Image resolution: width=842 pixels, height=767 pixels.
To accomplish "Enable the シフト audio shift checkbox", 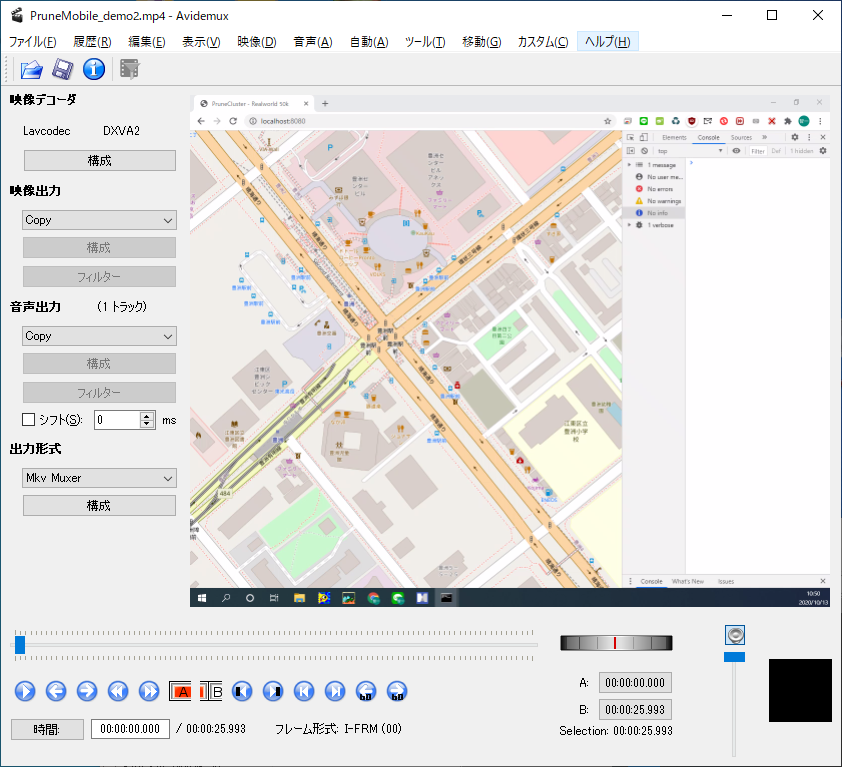I will pyautogui.click(x=29, y=420).
